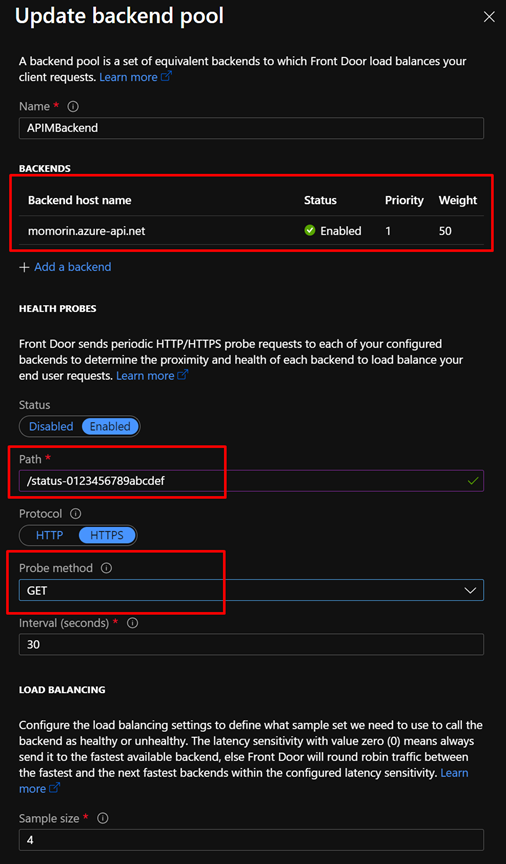Click the Name field containing APIMBackend
The image size is (506, 864).
(x=251, y=128)
